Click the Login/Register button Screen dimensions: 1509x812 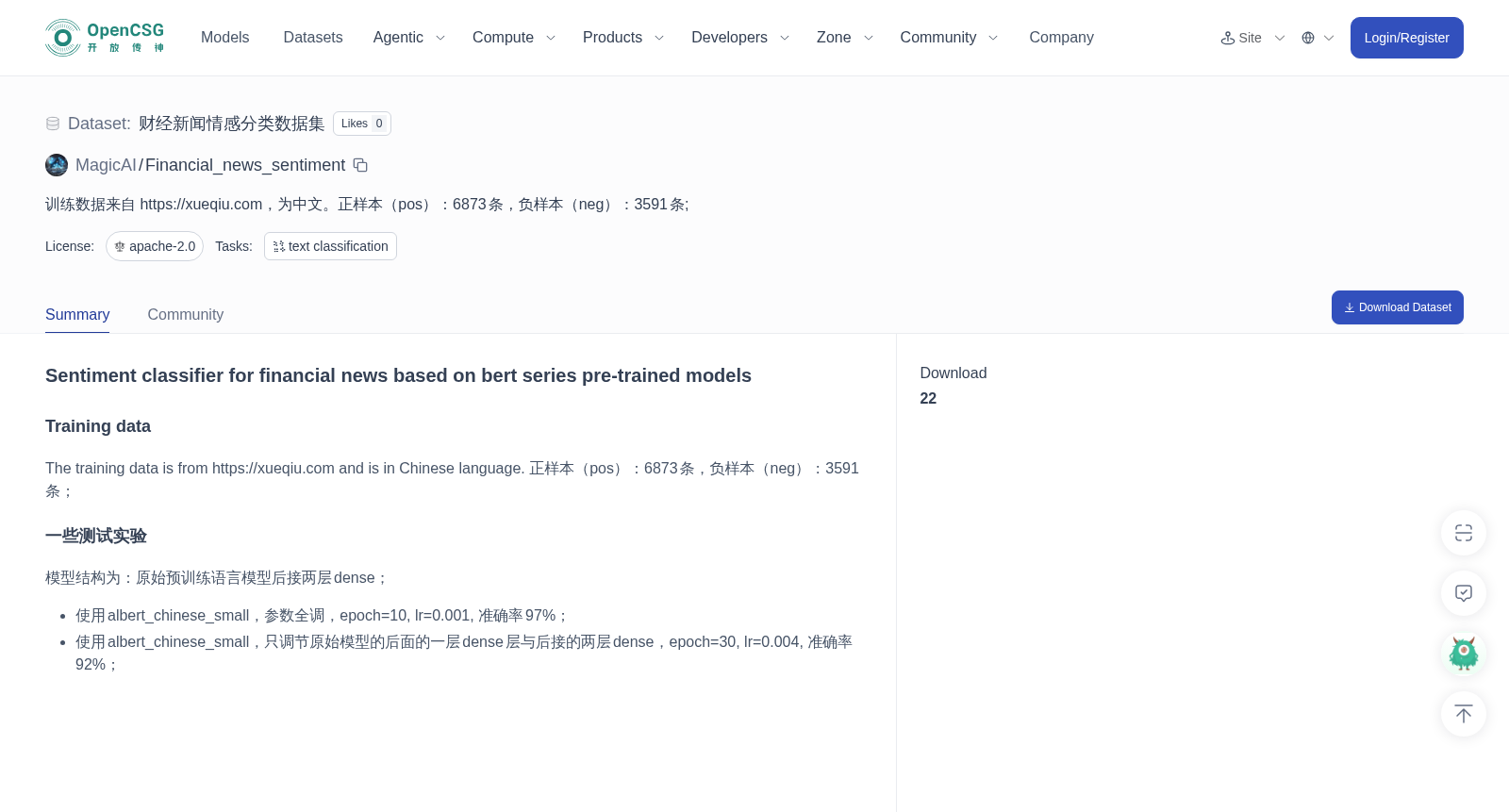[x=1406, y=38]
